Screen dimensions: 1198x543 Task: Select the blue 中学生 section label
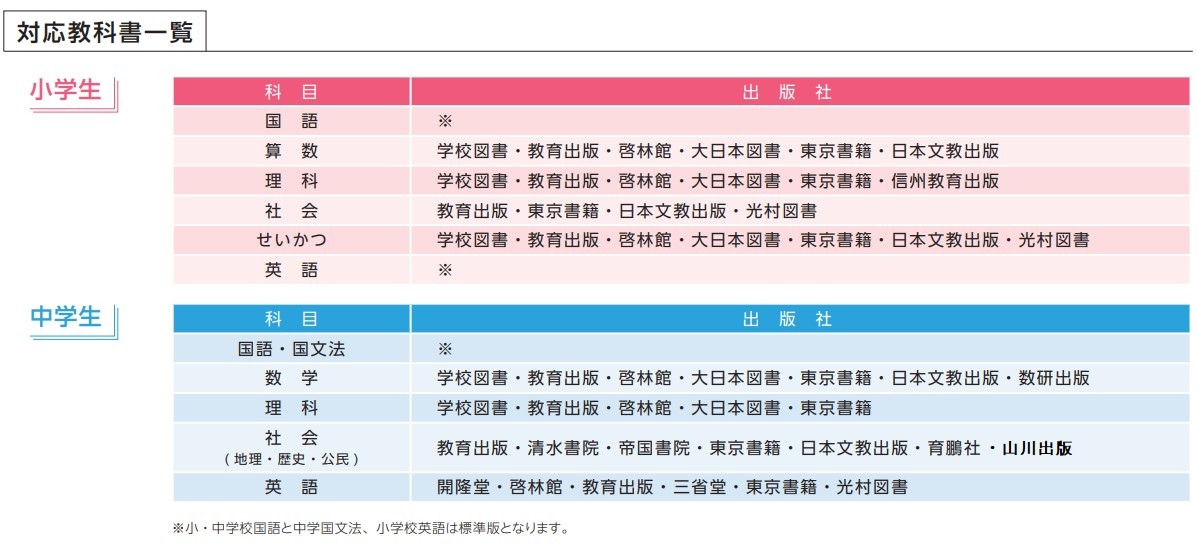[66, 316]
